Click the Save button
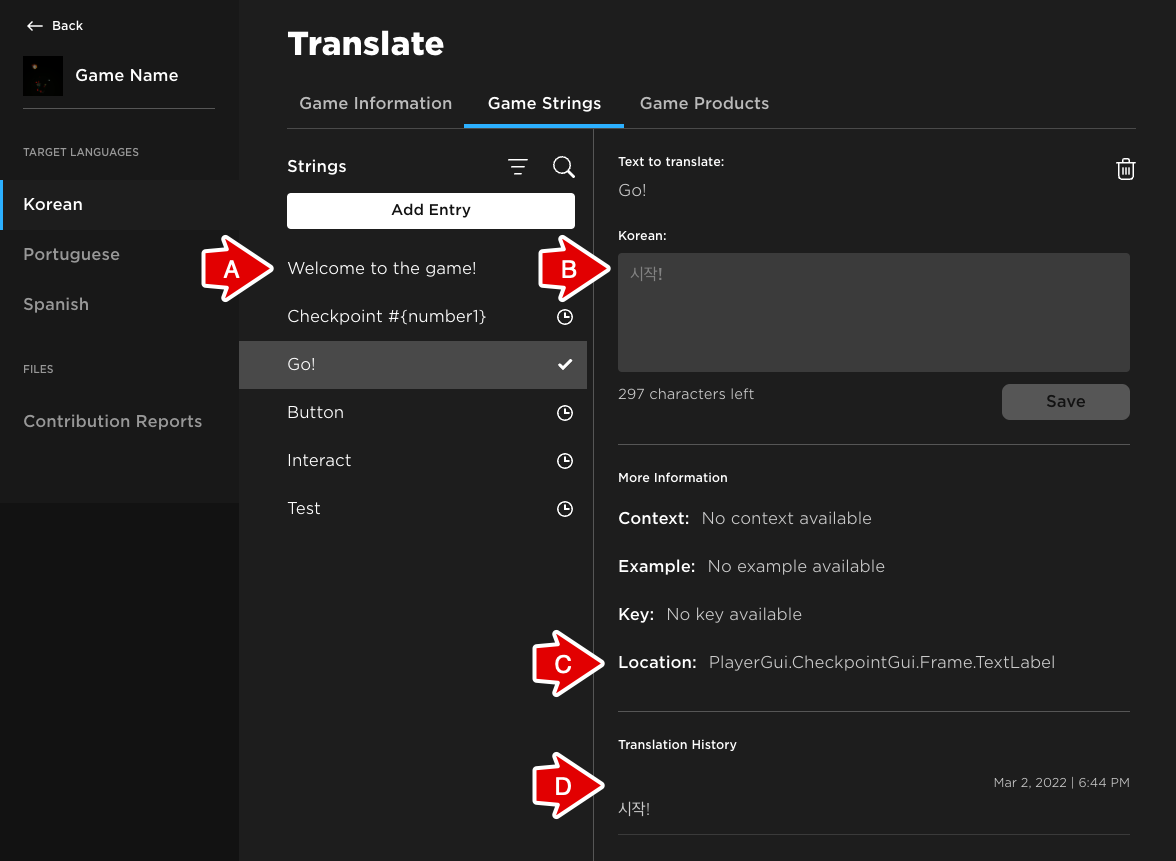Image resolution: width=1176 pixels, height=861 pixels. [1065, 402]
